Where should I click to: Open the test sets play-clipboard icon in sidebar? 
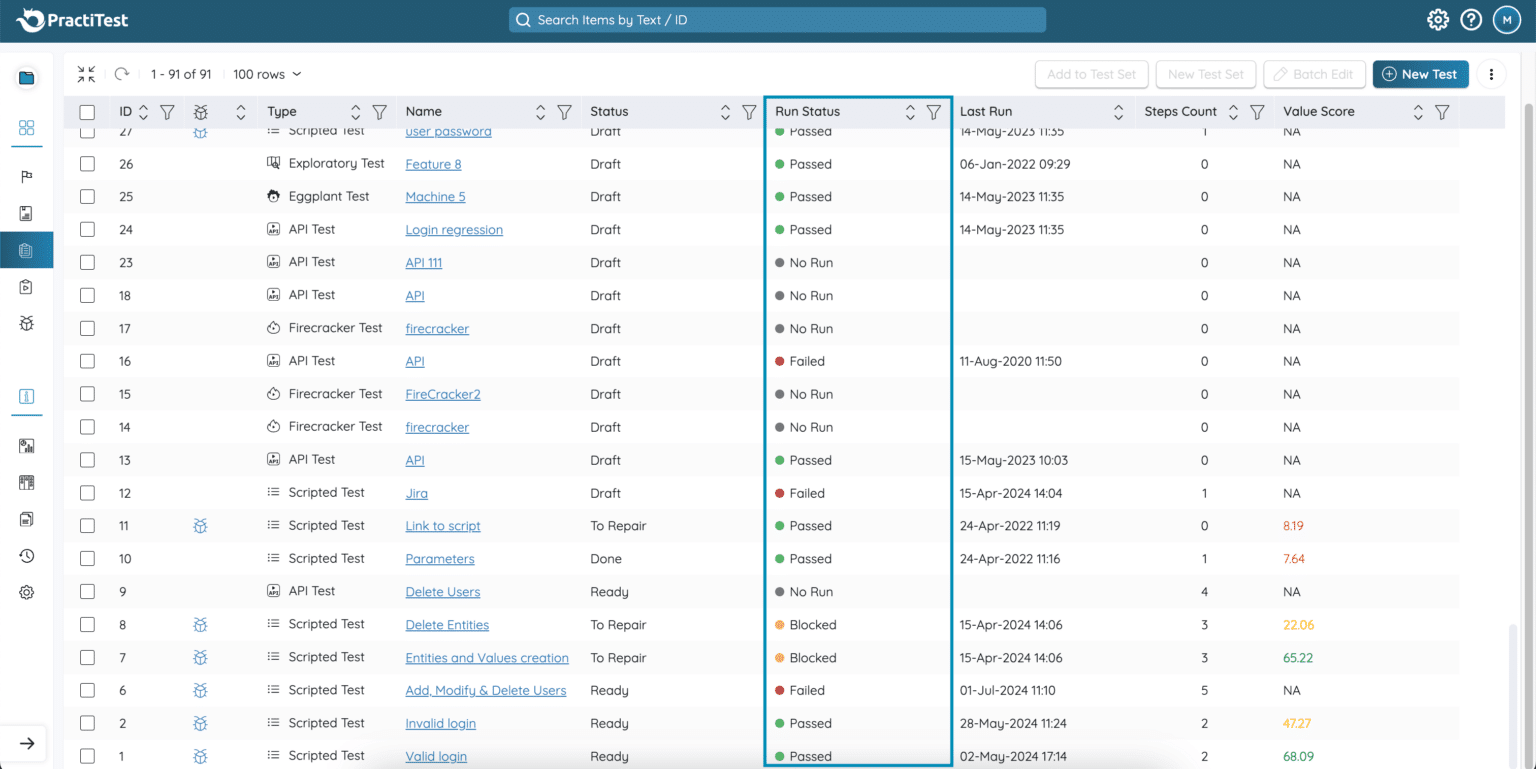tap(27, 287)
